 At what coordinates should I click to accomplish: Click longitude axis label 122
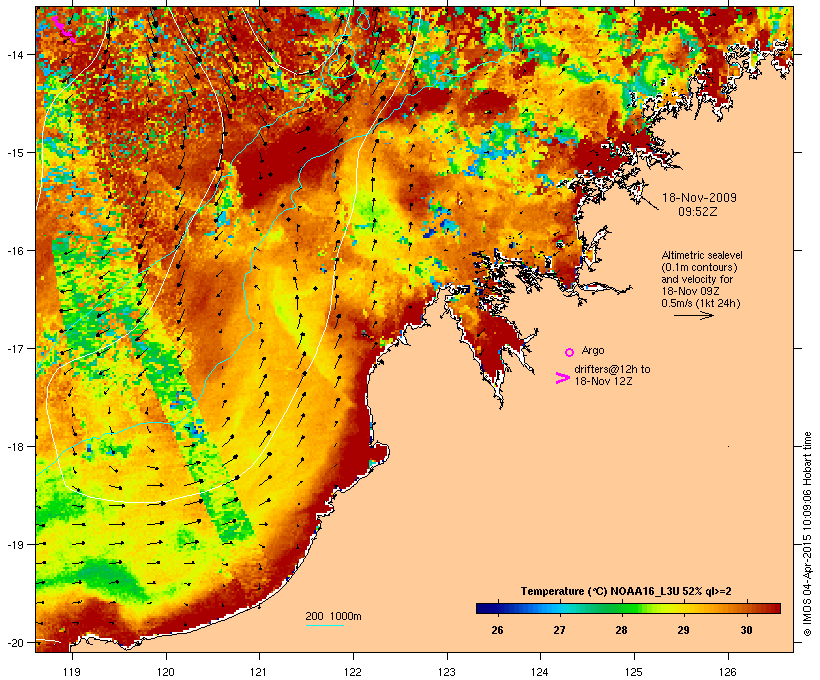pos(353,672)
